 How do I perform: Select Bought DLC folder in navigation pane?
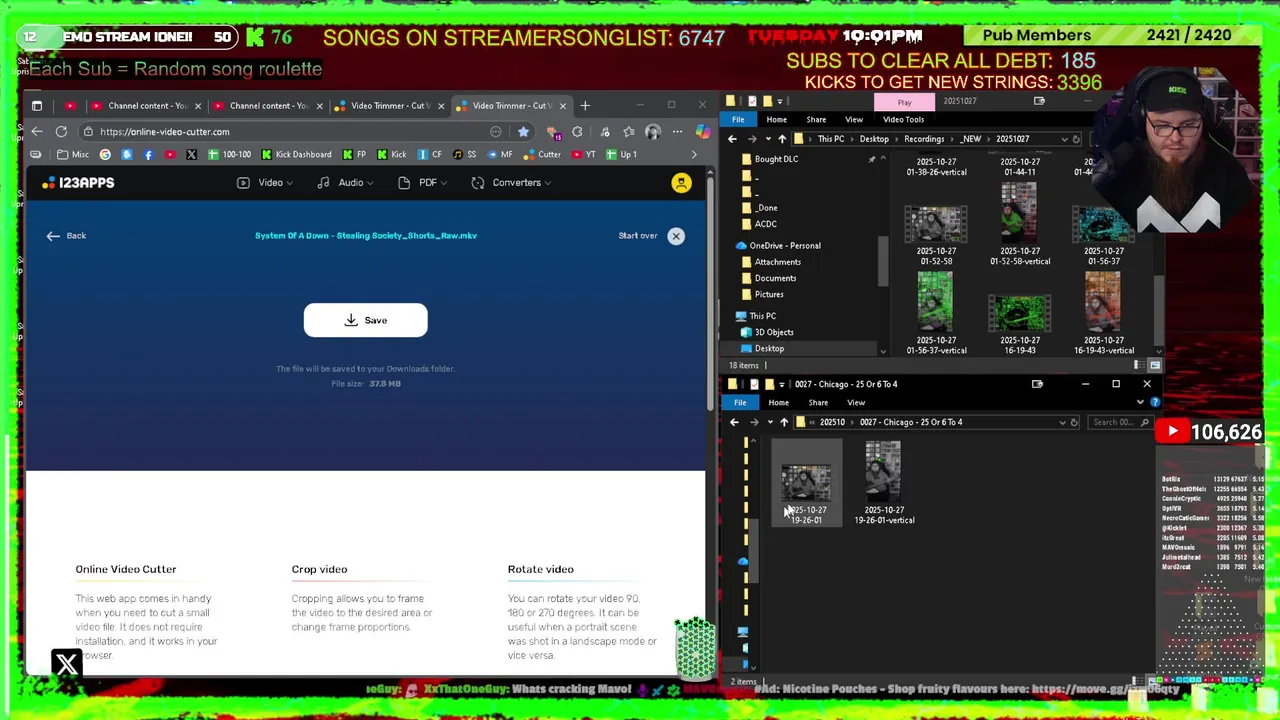point(768,160)
